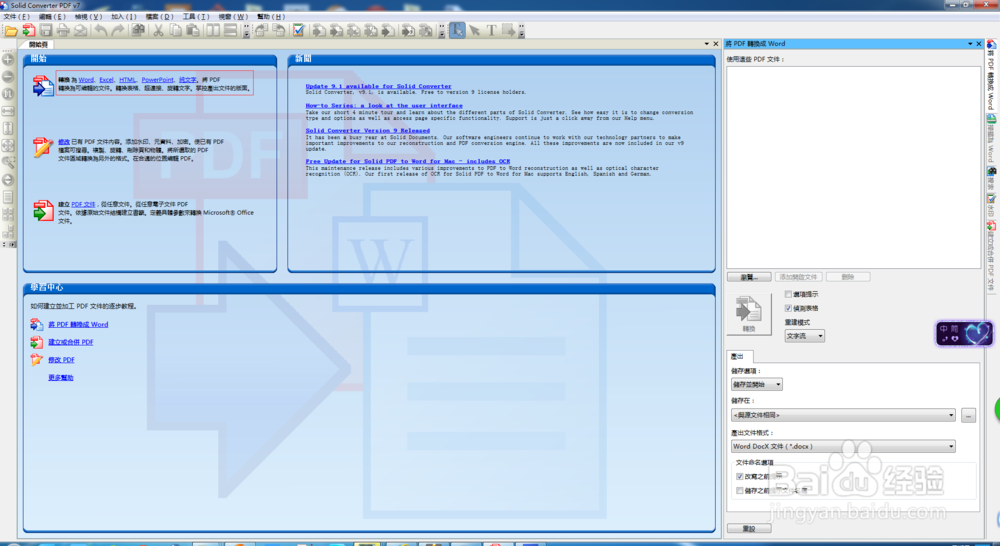Image resolution: width=1000 pixels, height=546 pixels.
Task: Open the vertical PDF to Word side tab
Action: (991, 75)
